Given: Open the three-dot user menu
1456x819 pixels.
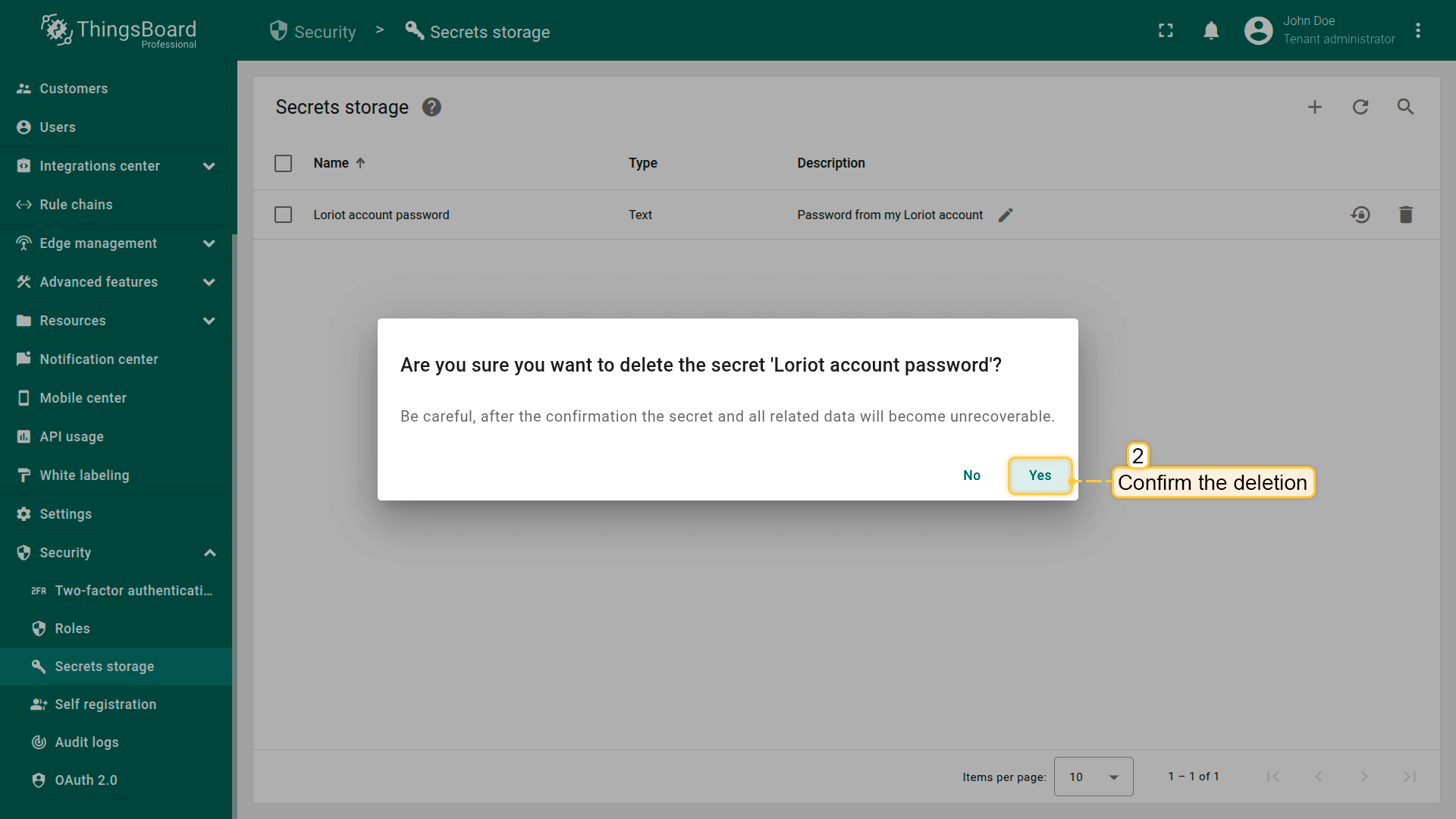Looking at the screenshot, I should pos(1418,30).
